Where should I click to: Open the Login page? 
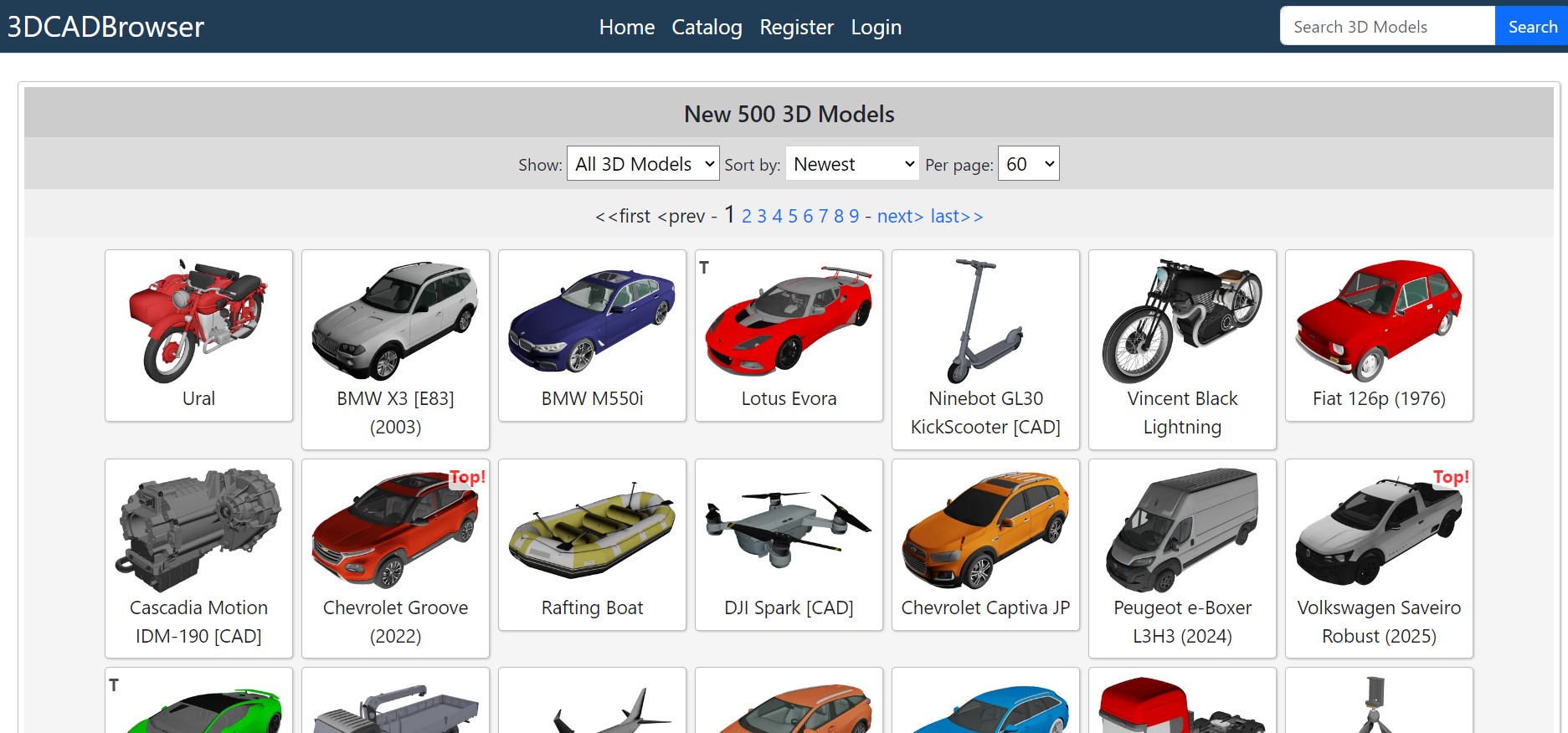click(x=877, y=27)
